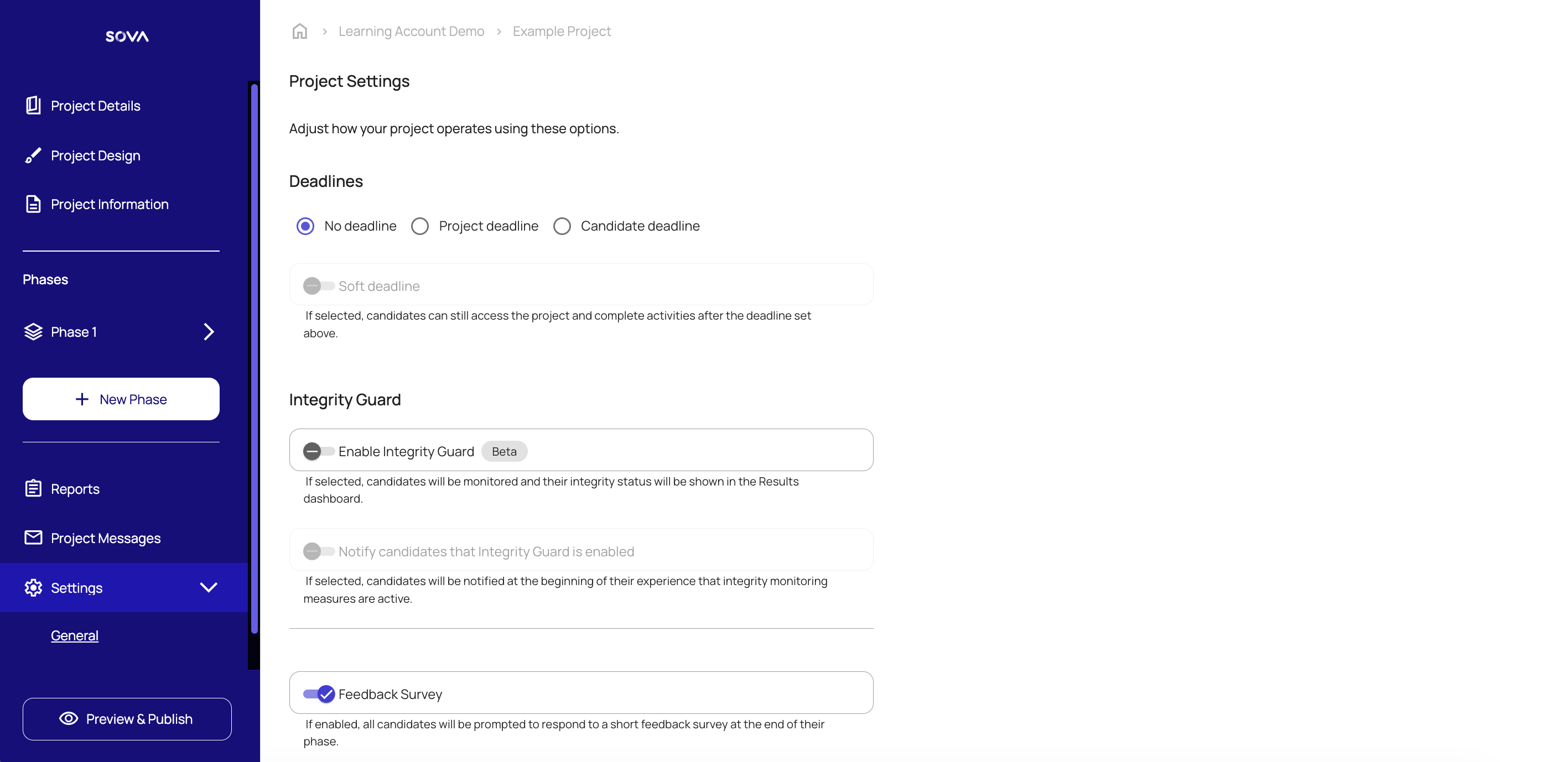Toggle Enable Integrity Guard switch on
The height and width of the screenshot is (762, 1568).
318,451
